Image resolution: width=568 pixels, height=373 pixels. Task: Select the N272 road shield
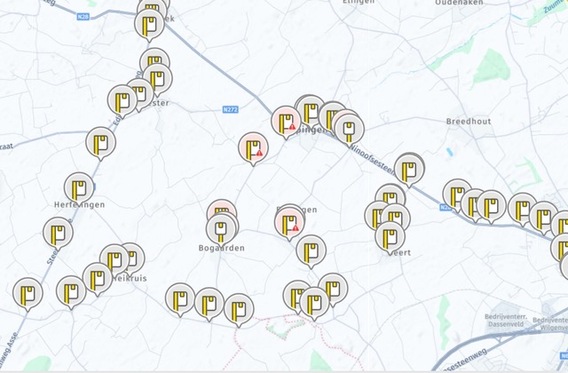(x=230, y=109)
